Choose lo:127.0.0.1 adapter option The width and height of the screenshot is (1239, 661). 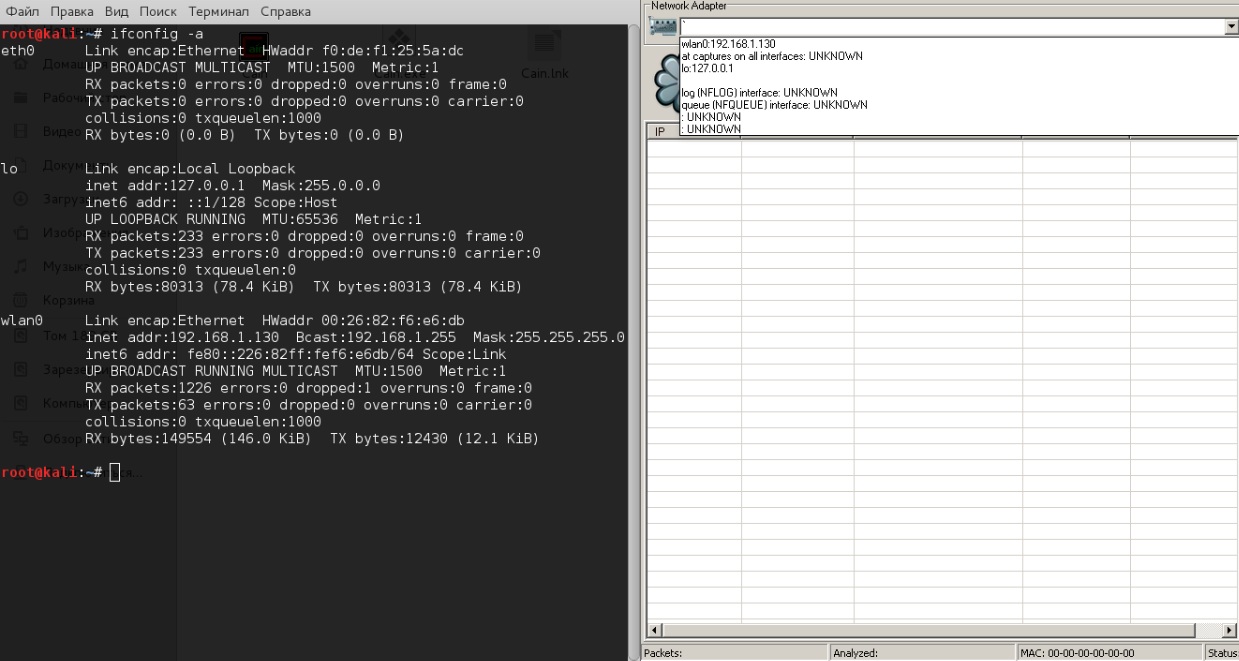[x=707, y=68]
